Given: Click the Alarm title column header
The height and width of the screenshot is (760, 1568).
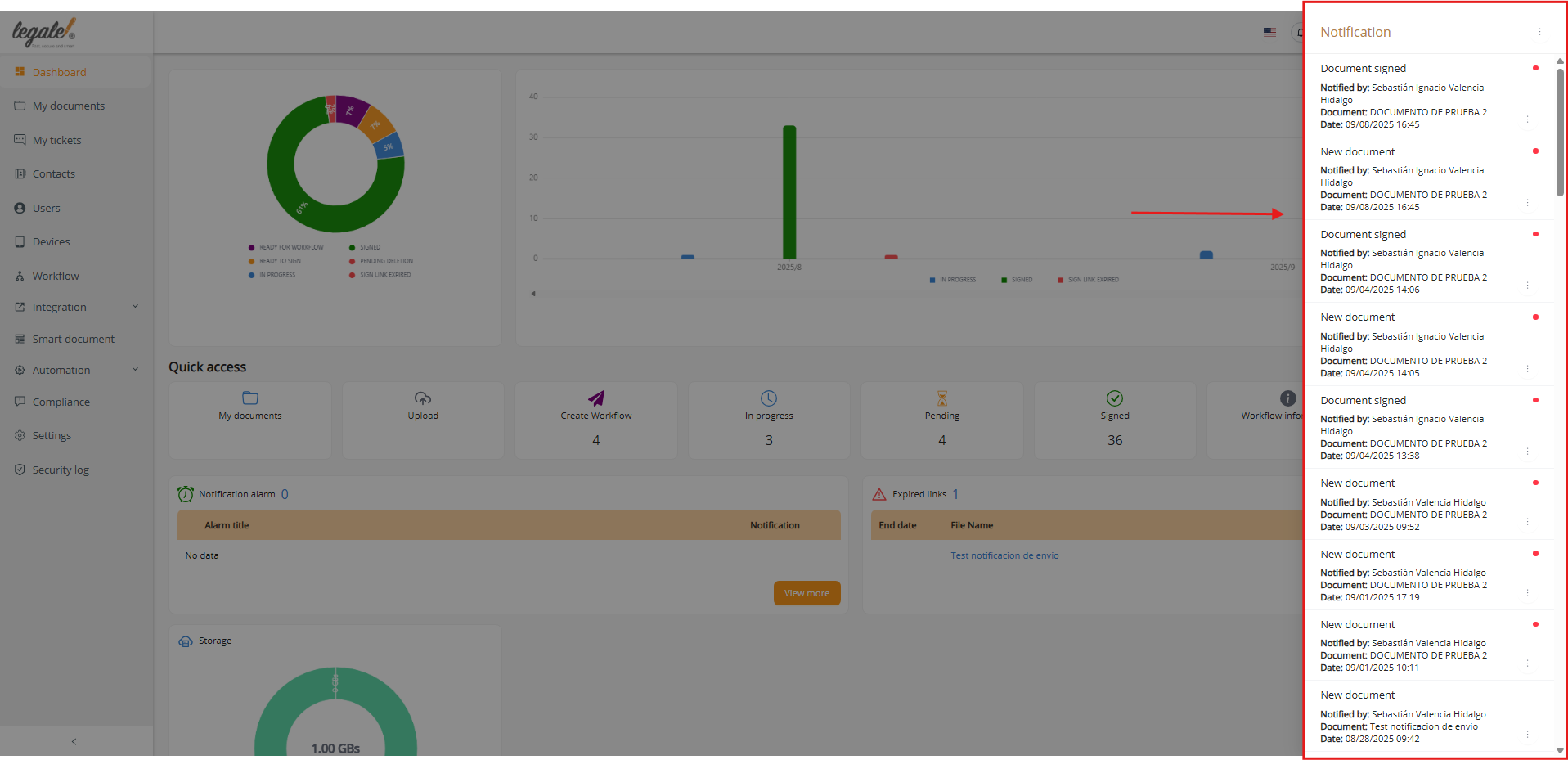Looking at the screenshot, I should pyautogui.click(x=227, y=525).
